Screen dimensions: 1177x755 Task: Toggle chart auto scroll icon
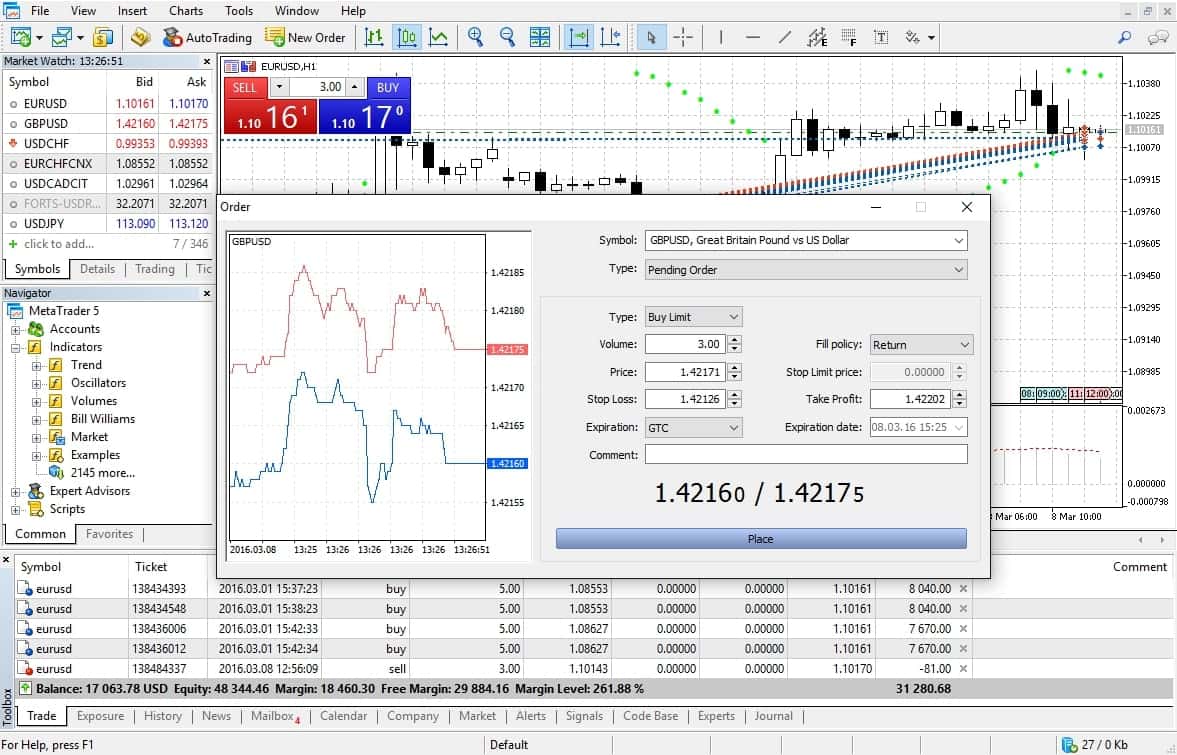click(x=579, y=37)
